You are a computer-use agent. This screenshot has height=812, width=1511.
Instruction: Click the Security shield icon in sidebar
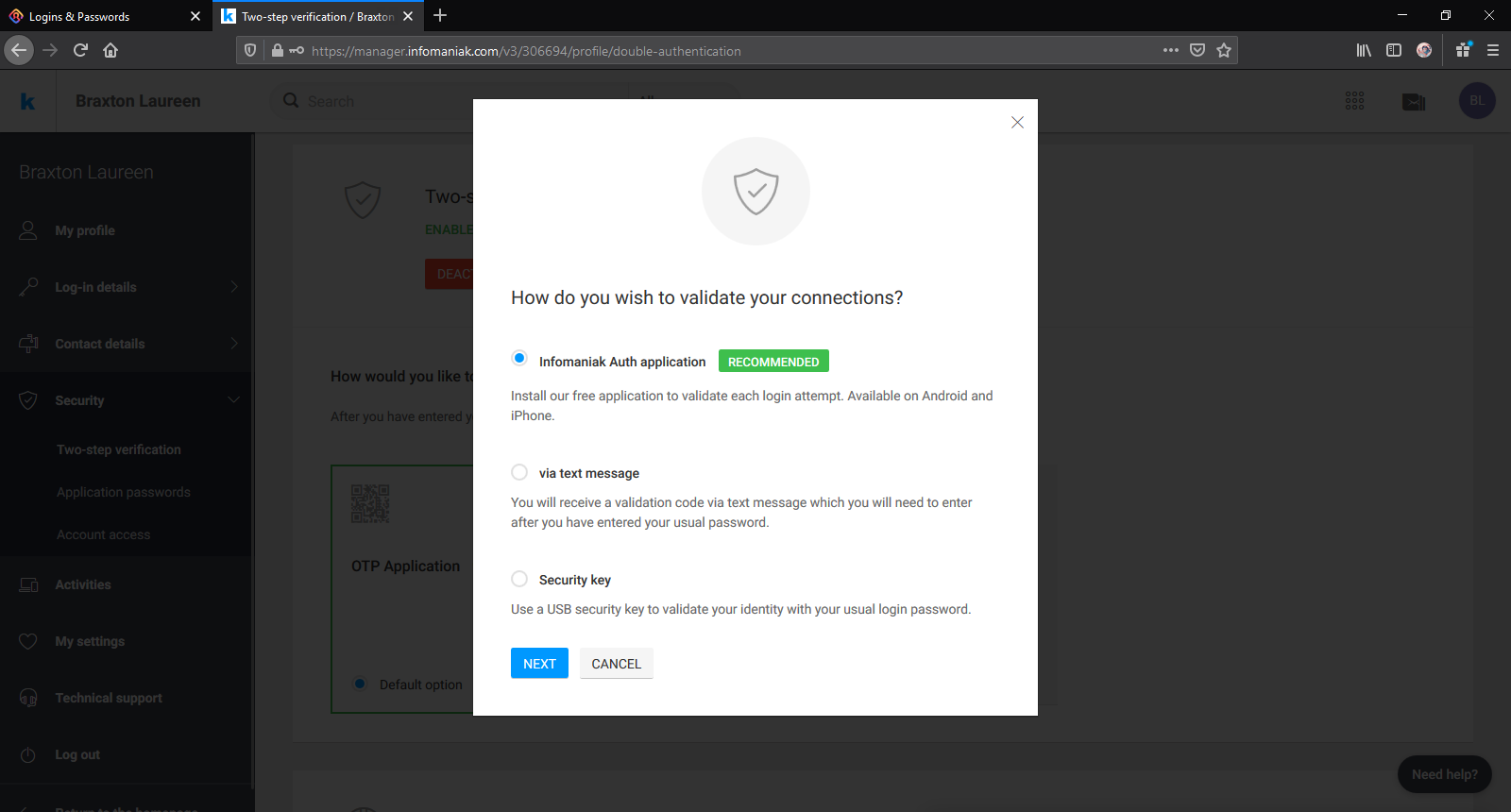coord(28,400)
